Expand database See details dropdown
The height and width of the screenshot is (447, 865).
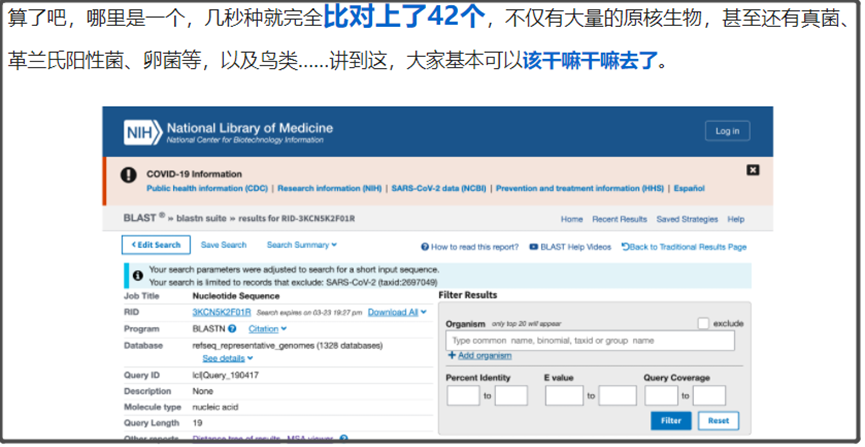pyautogui.click(x=227, y=359)
